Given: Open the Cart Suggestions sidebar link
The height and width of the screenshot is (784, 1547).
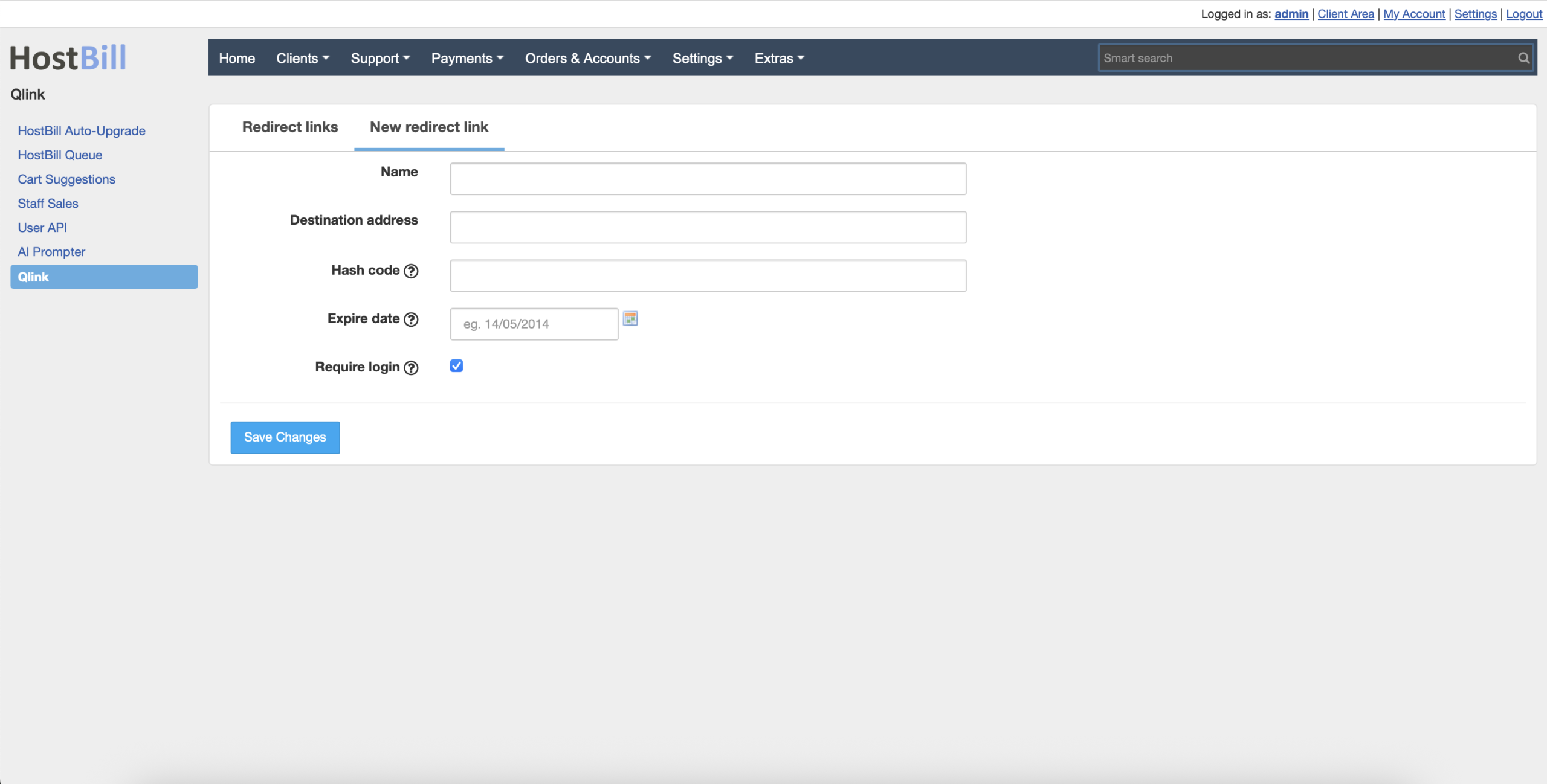Looking at the screenshot, I should [66, 179].
